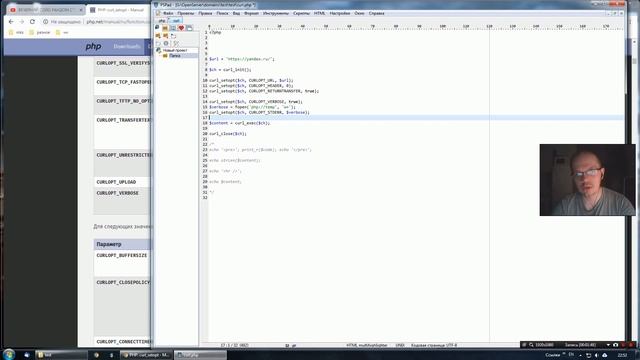Open the Проекты menu in PSPad
640x360 pixels.
186,13
